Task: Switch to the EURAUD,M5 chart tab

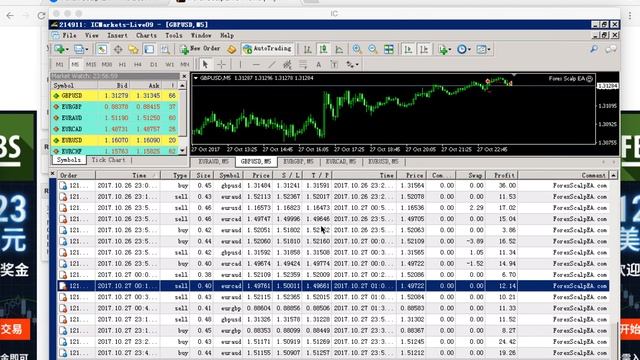Action: 213,162
